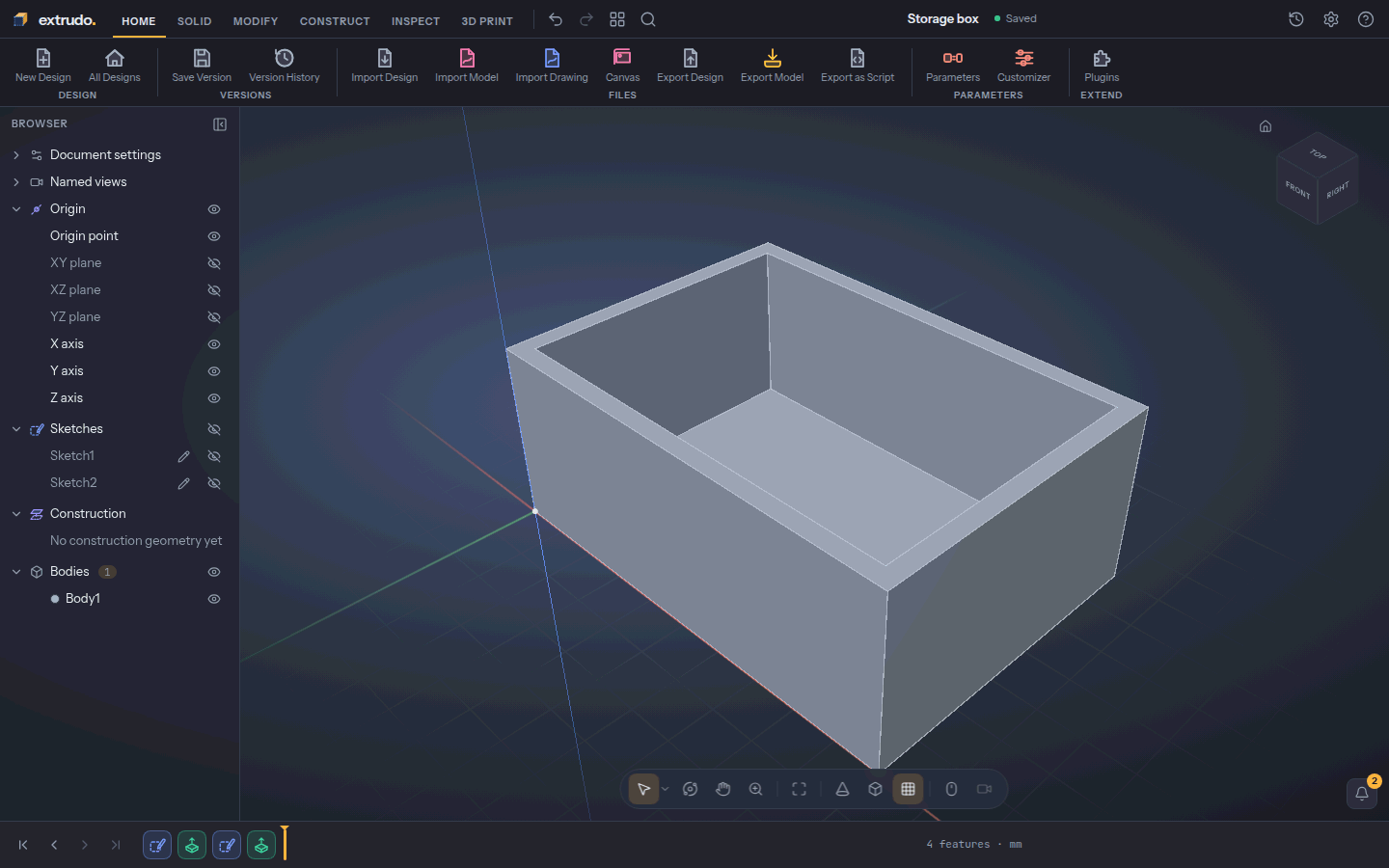Show the YZ plane
Screen dimensions: 1389x868
[x=214, y=317]
